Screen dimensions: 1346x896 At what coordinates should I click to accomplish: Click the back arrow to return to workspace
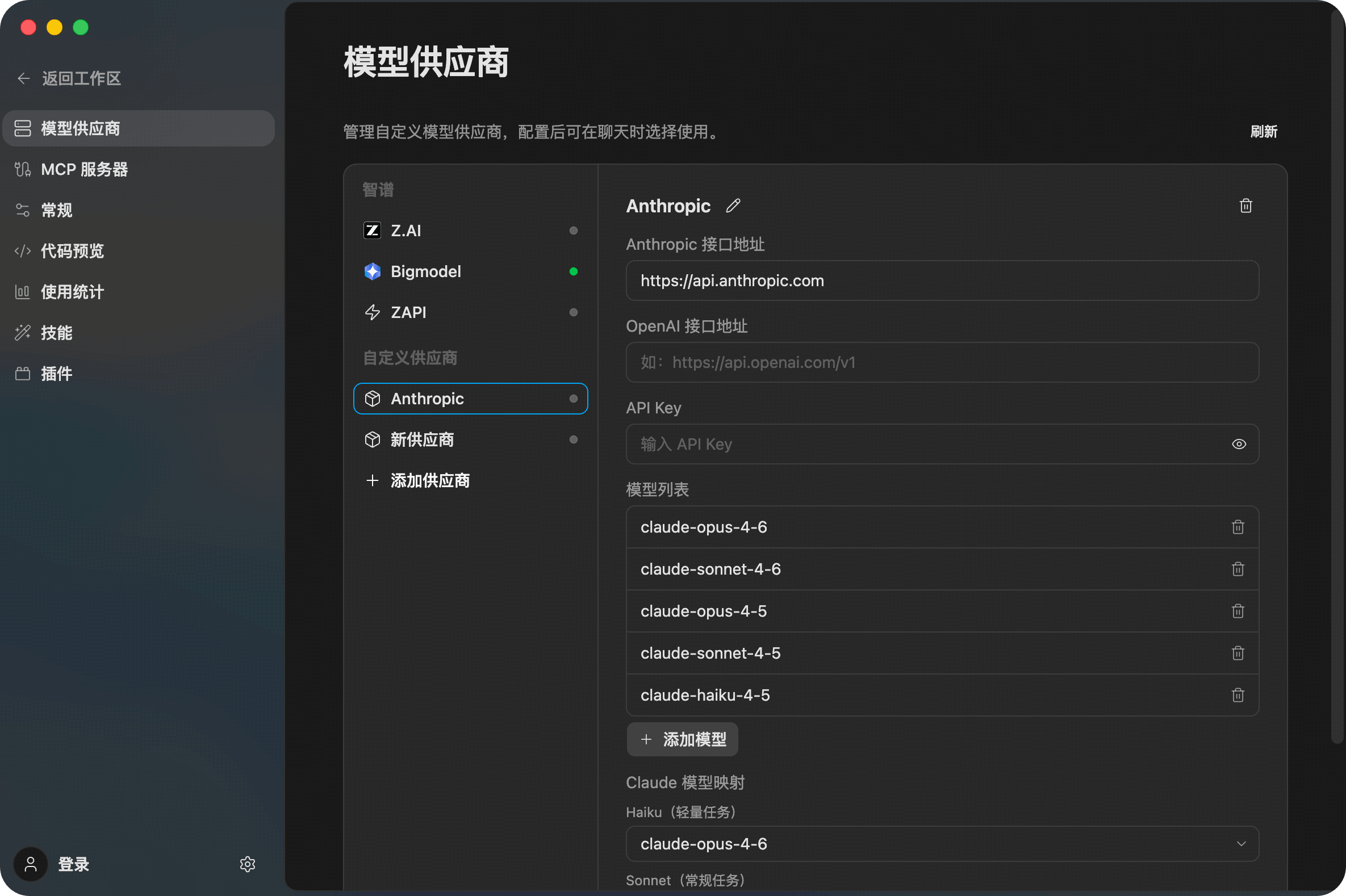(23, 78)
